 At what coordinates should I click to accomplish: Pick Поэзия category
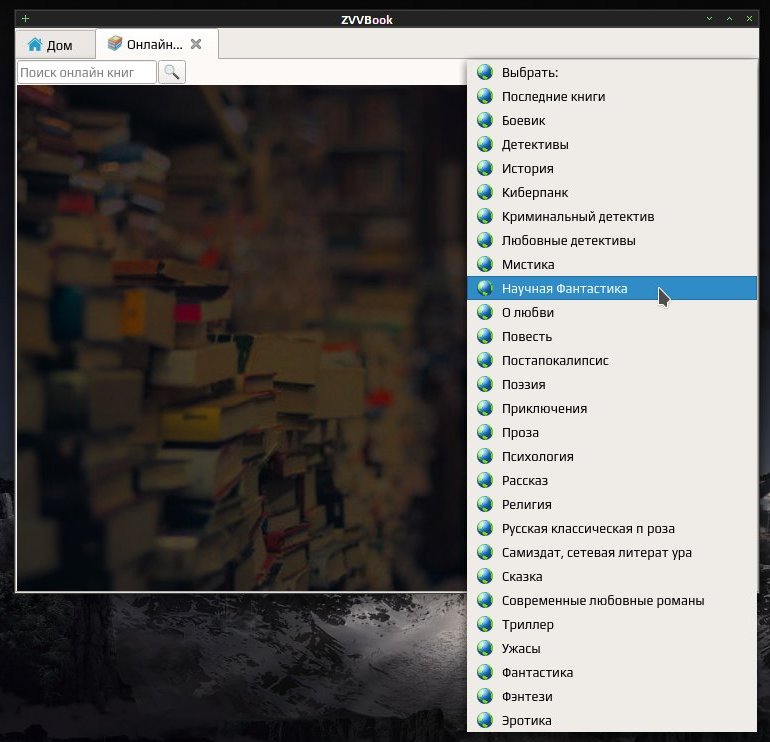(612, 385)
